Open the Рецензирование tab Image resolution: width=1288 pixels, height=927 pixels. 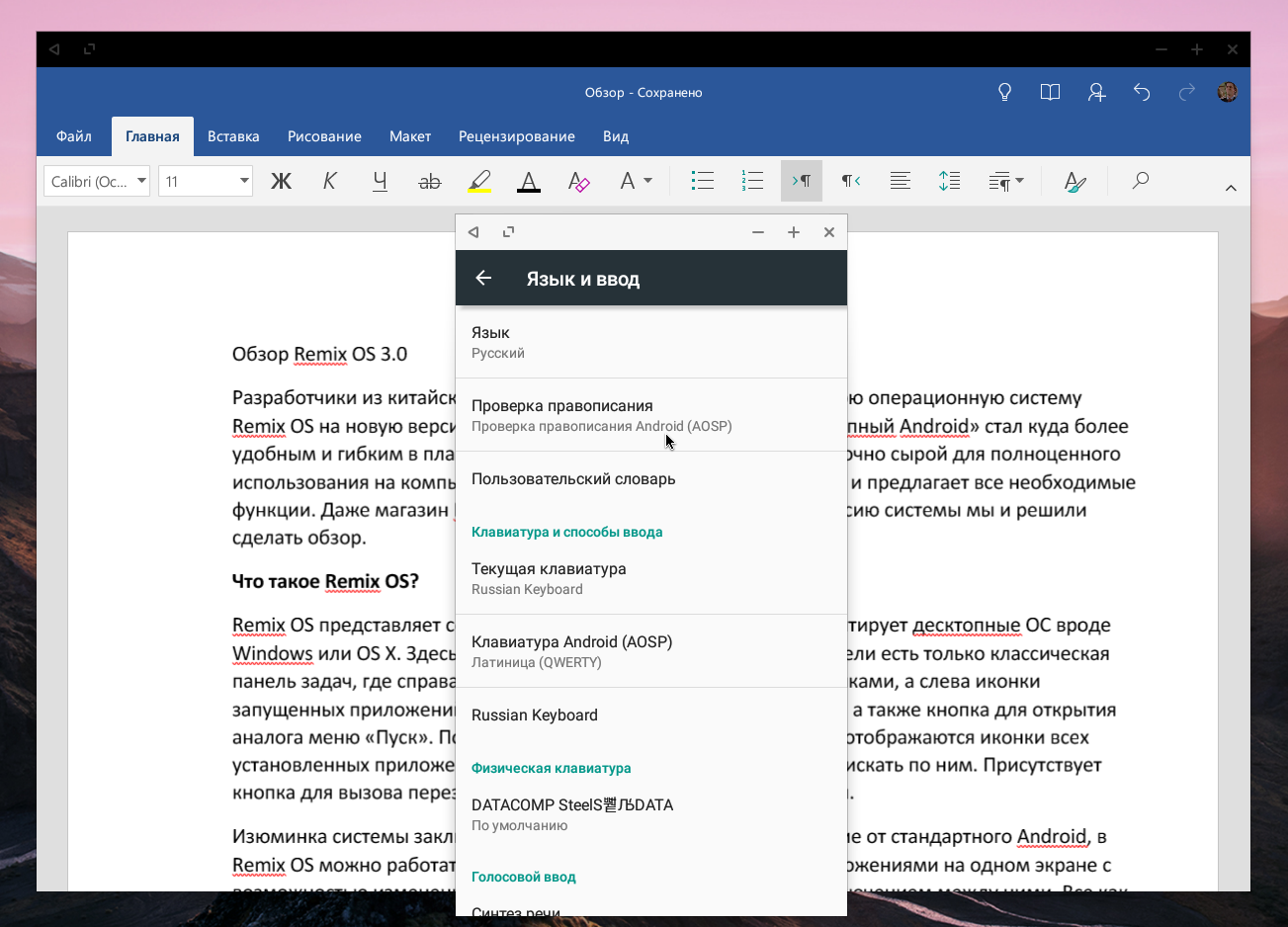517,136
